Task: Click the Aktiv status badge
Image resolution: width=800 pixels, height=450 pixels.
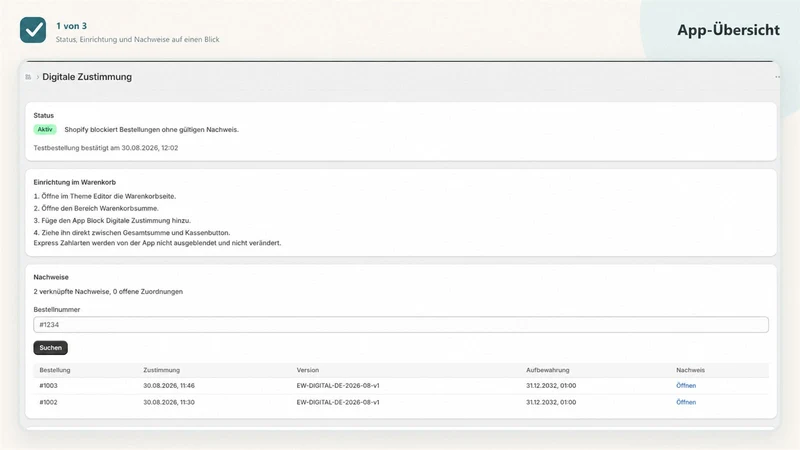Action: click(45, 130)
